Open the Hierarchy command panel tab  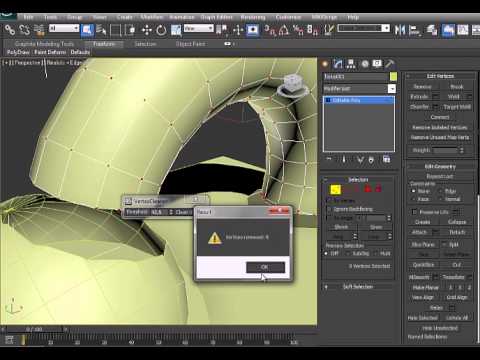(x=351, y=64)
